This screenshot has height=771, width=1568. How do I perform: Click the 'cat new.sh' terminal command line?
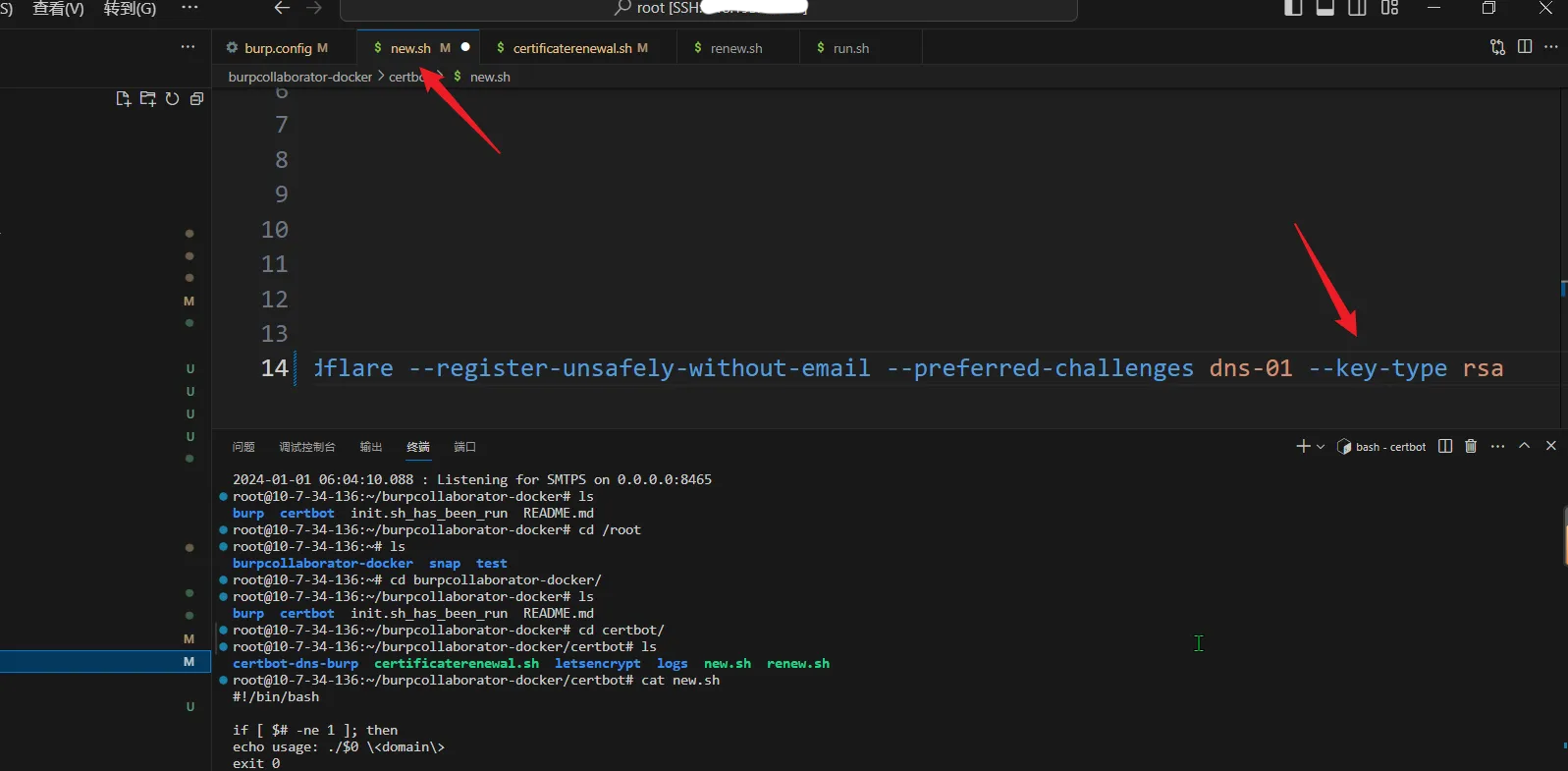pos(476,681)
